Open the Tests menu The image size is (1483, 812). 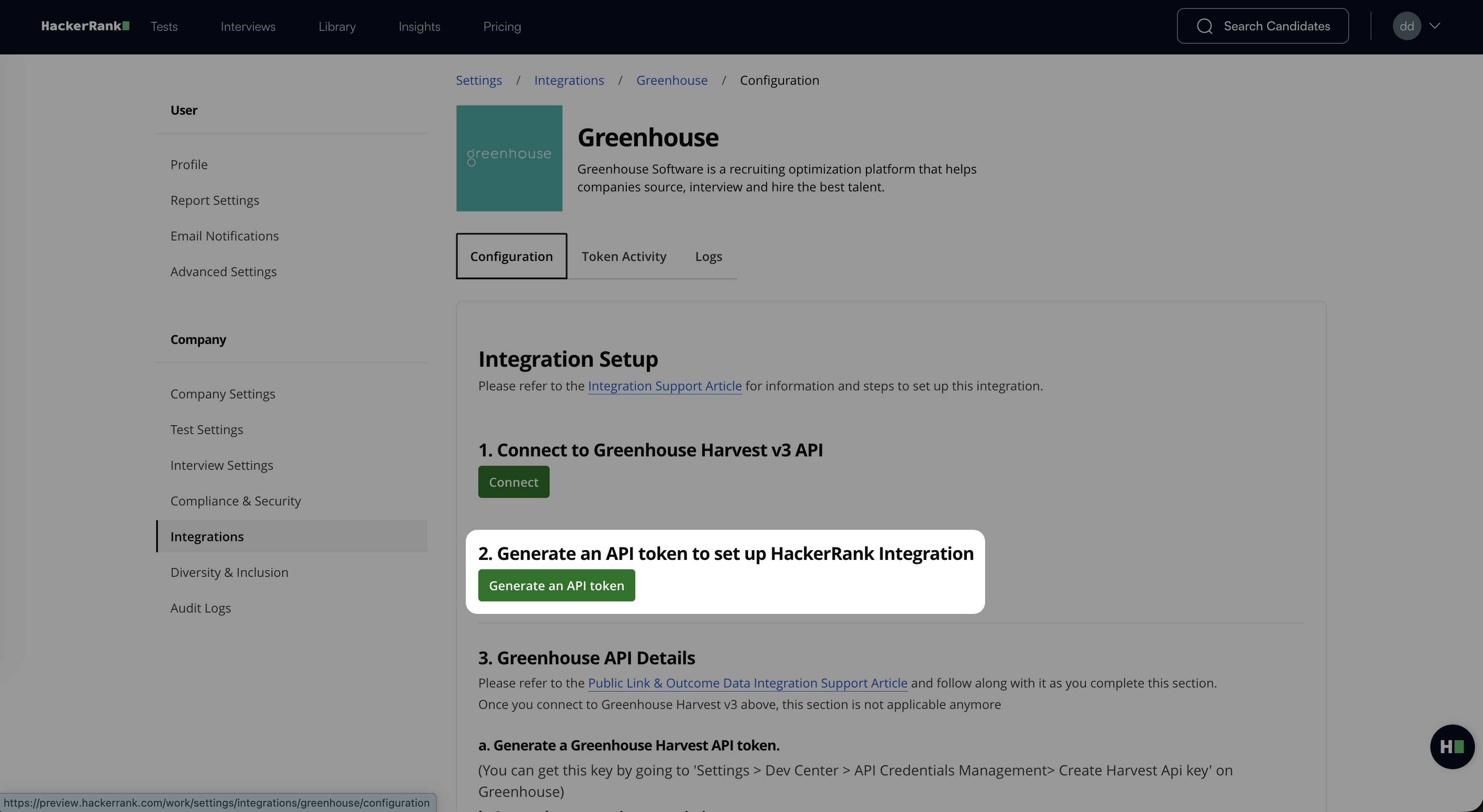tap(164, 26)
